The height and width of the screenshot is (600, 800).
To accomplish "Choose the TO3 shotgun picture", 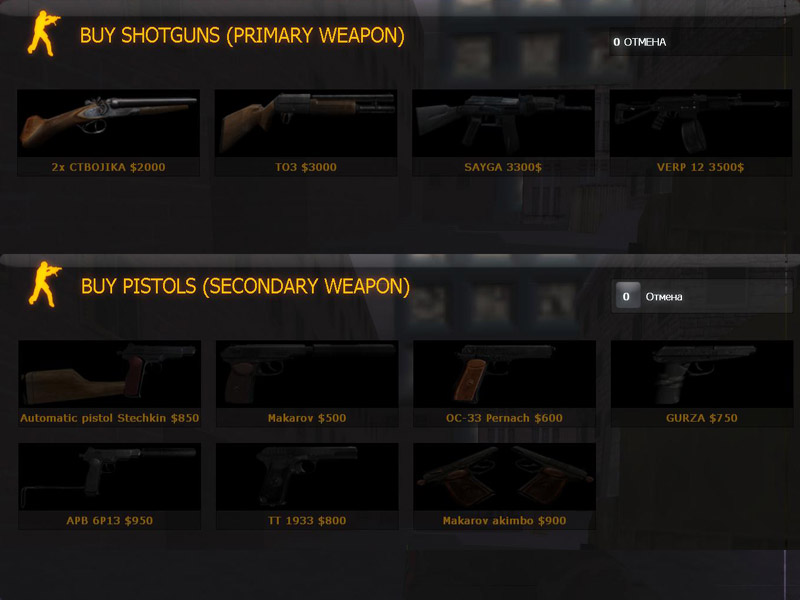I will [x=306, y=123].
